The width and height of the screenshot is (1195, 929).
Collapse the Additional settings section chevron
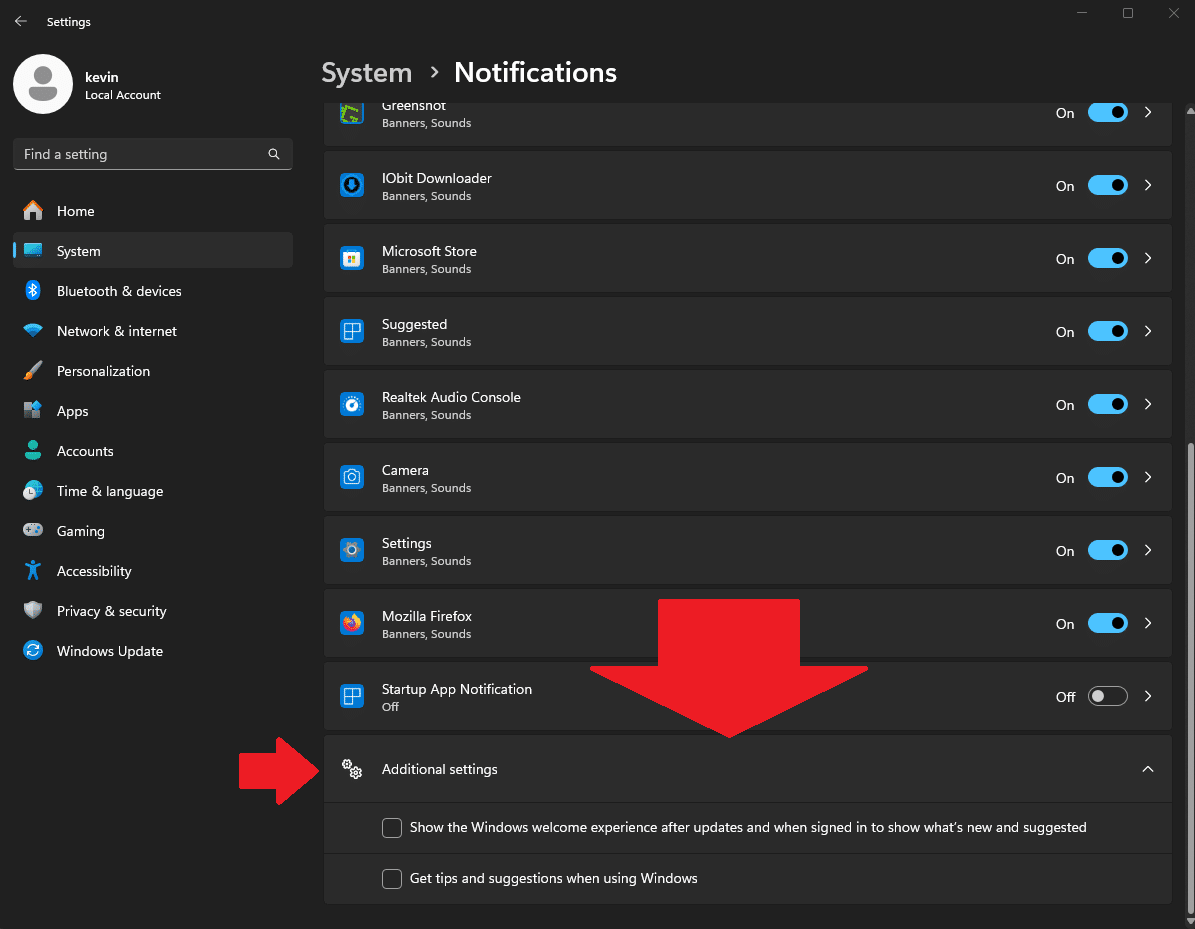click(1148, 769)
